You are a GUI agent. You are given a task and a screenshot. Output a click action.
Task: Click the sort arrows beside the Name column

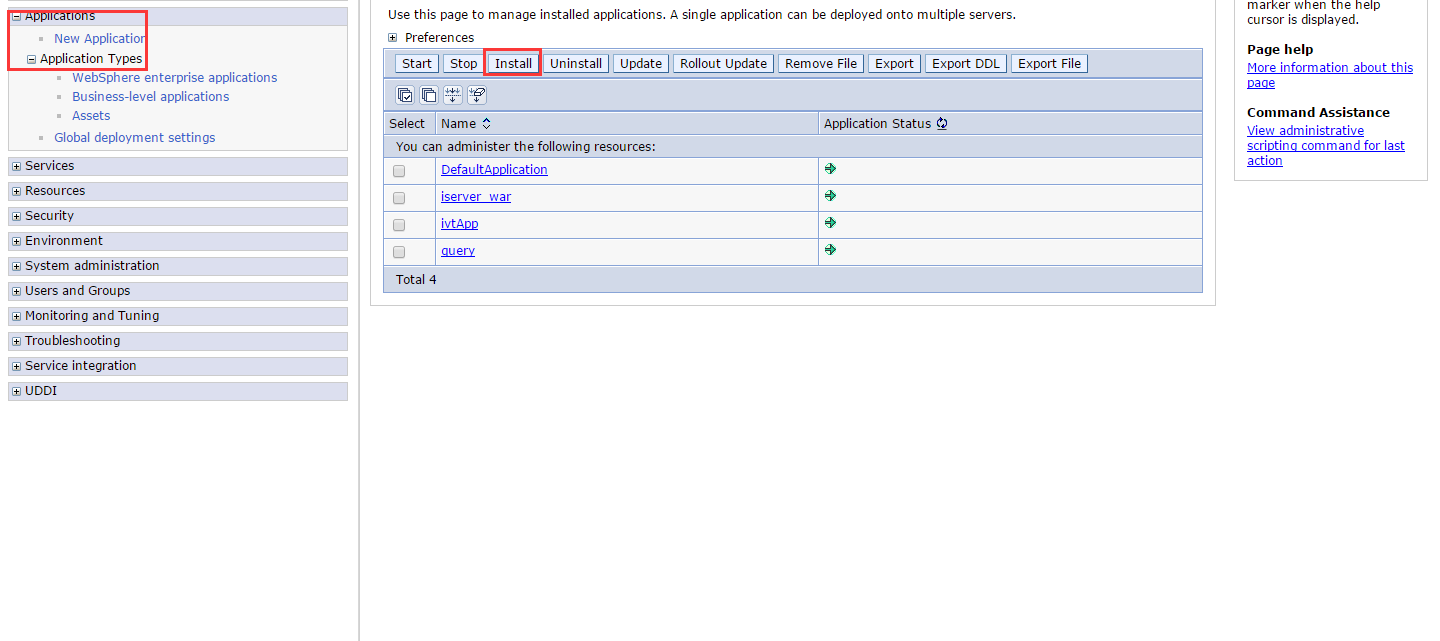click(x=487, y=124)
